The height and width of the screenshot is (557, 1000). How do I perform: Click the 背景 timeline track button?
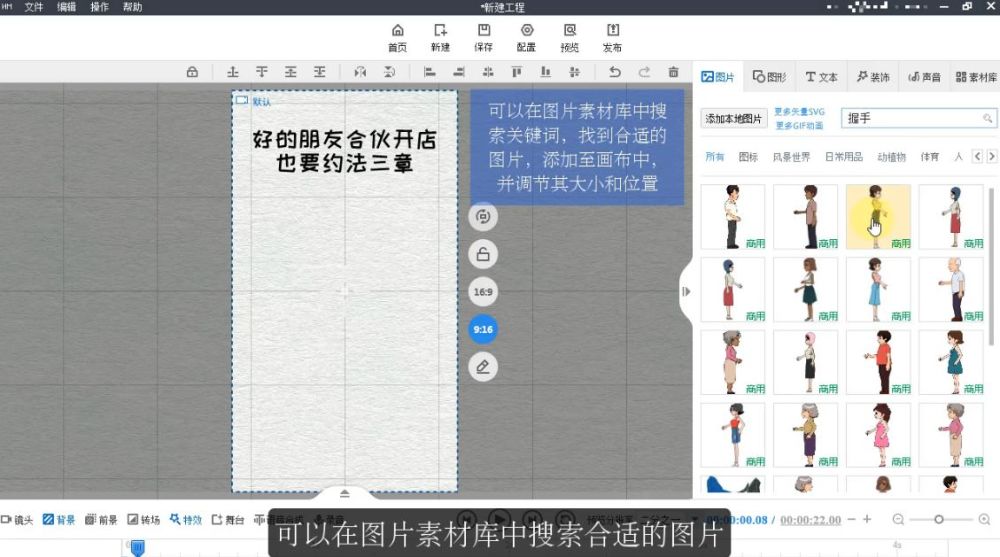click(x=59, y=519)
